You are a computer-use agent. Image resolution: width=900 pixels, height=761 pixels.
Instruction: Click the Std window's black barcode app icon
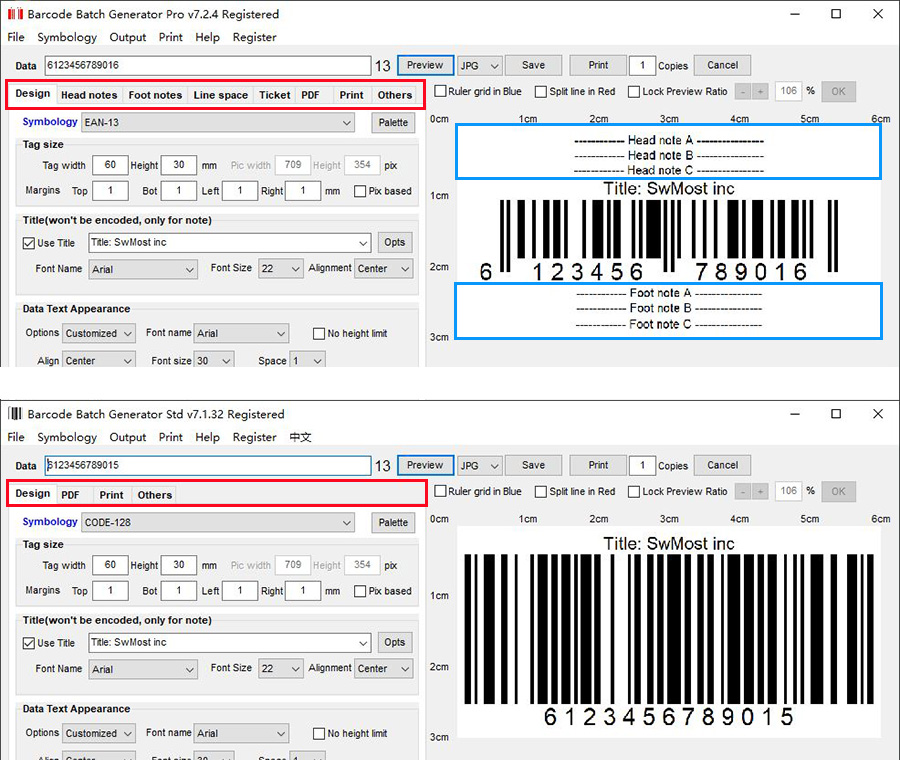(x=15, y=414)
